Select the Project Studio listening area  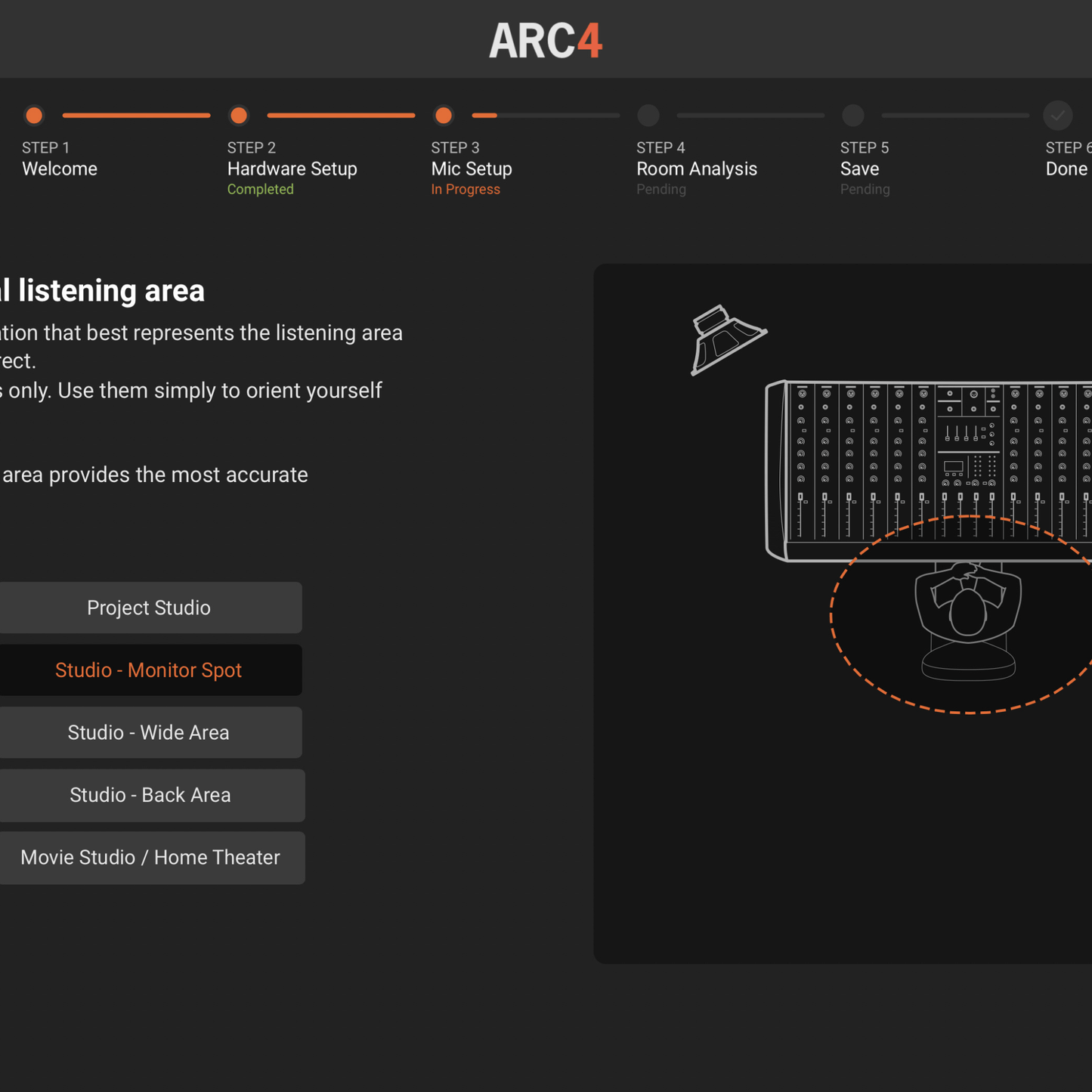(x=150, y=608)
